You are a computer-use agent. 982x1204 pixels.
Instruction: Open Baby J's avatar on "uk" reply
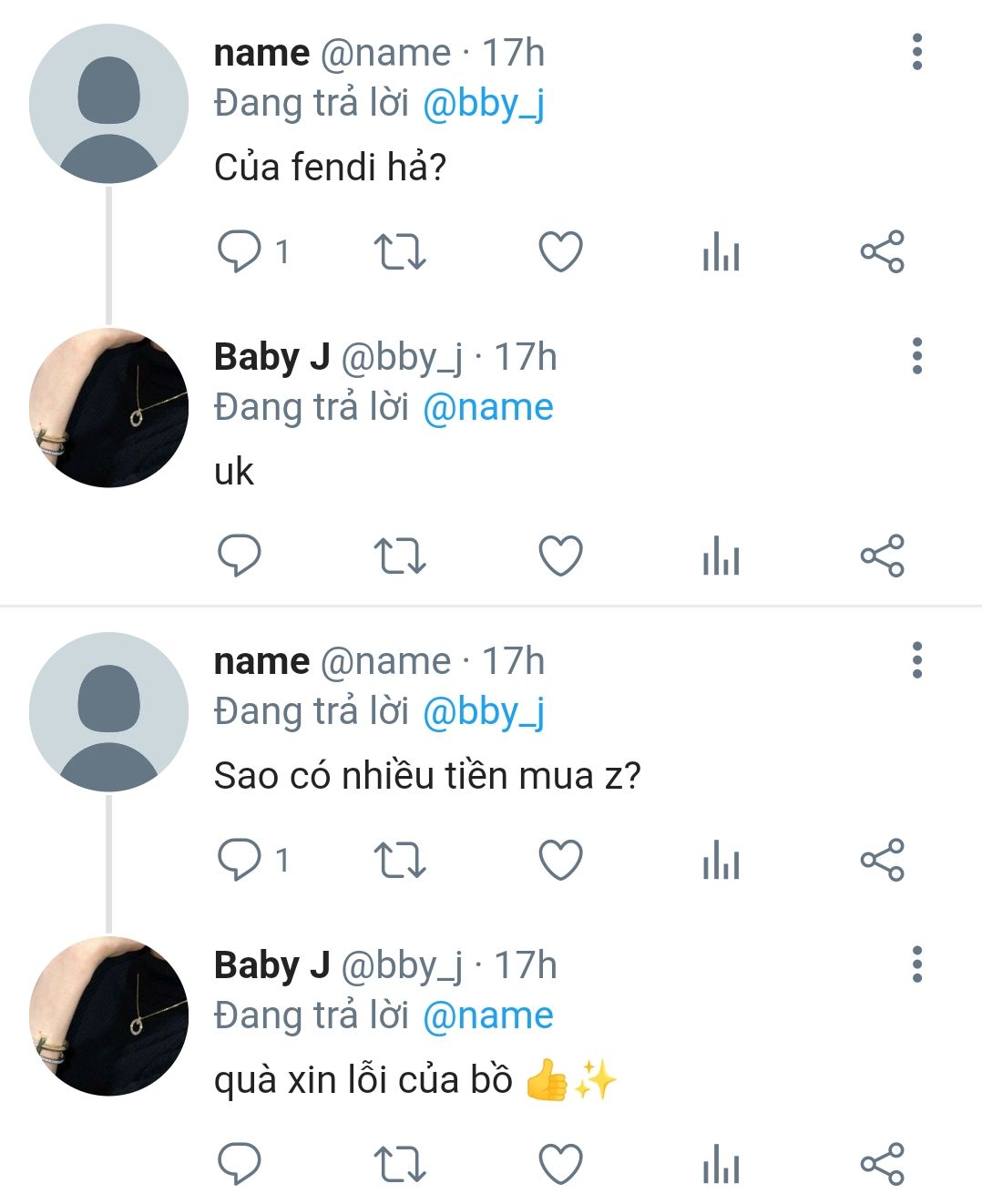(108, 407)
